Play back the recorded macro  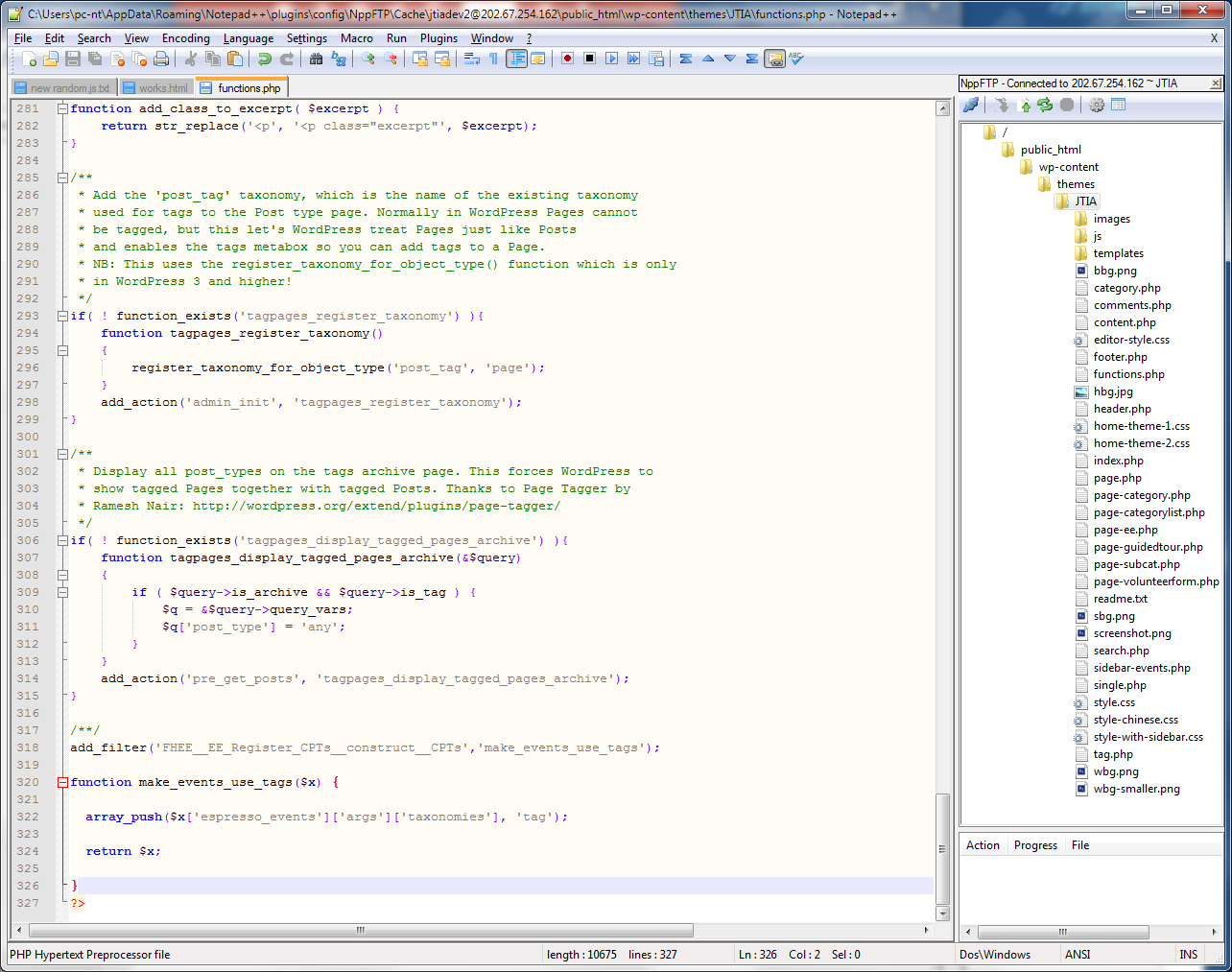(612, 59)
